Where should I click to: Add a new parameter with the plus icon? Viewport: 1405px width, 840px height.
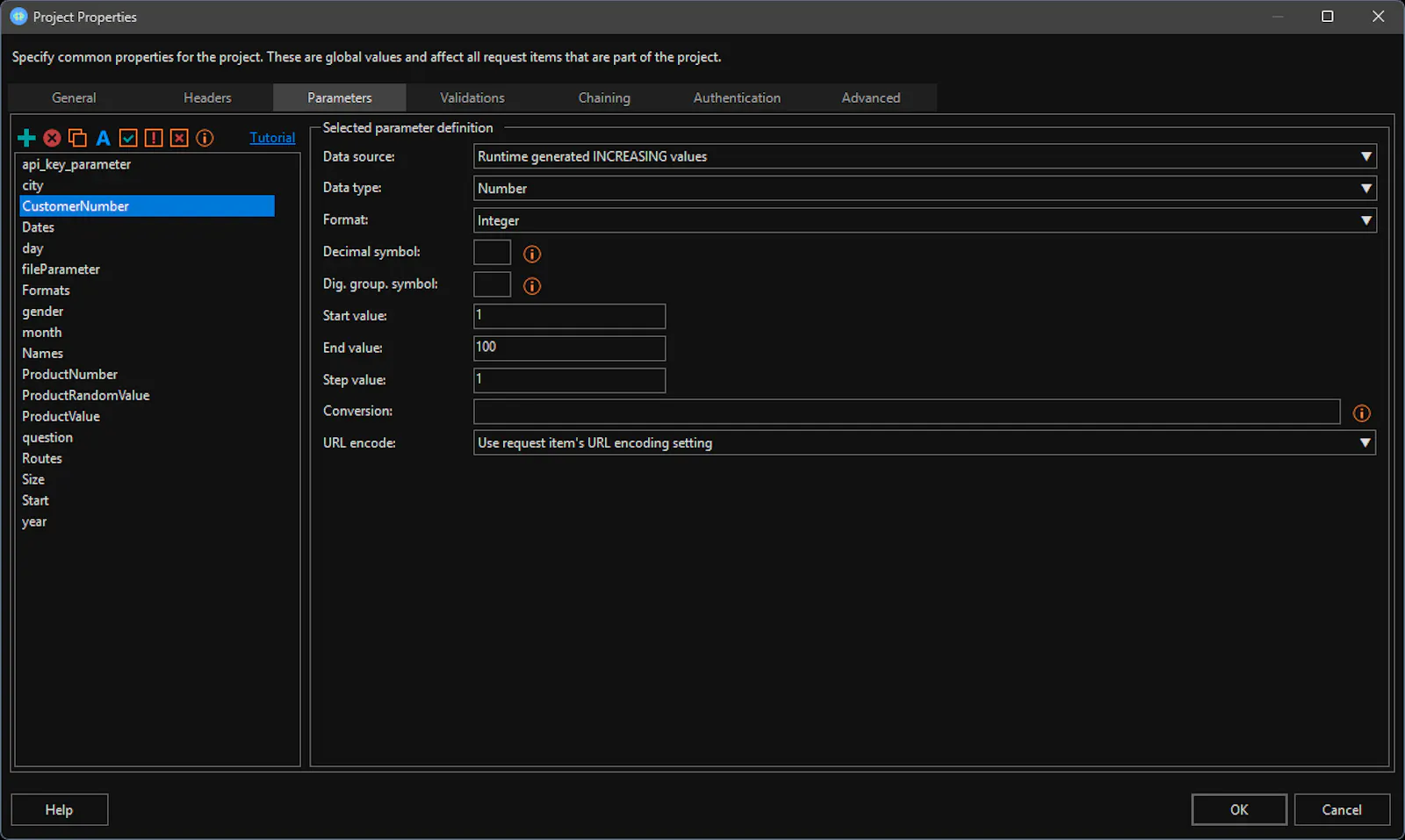(26, 138)
